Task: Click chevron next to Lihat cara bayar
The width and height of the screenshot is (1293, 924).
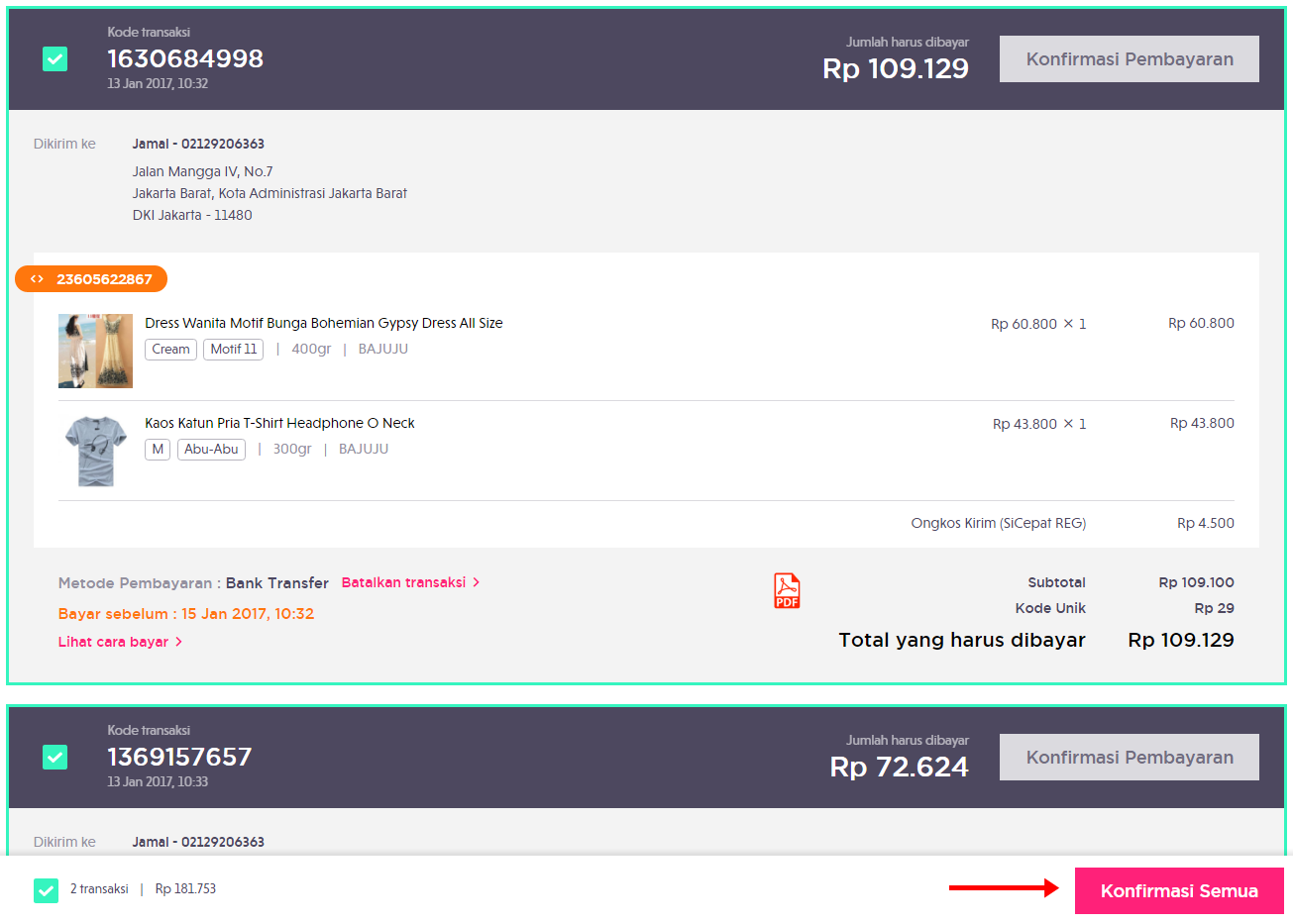Action: (x=179, y=642)
